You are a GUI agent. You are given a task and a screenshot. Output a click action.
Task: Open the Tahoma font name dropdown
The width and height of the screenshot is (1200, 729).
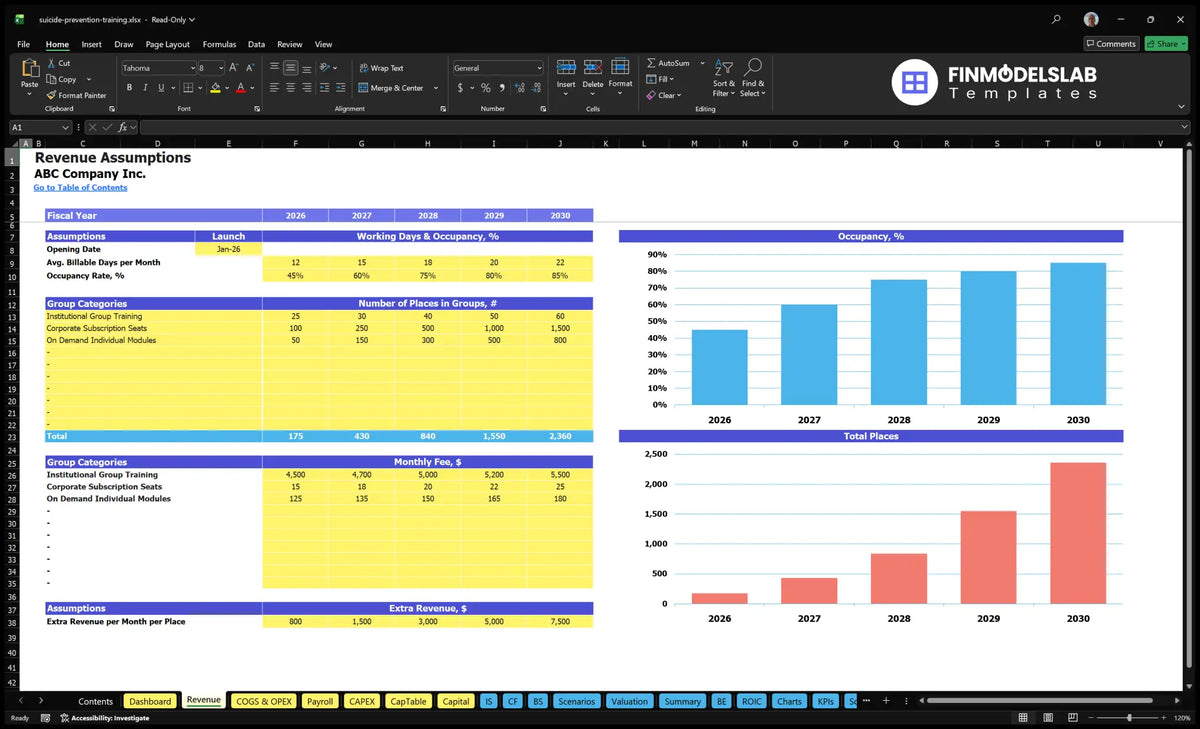(x=192, y=68)
